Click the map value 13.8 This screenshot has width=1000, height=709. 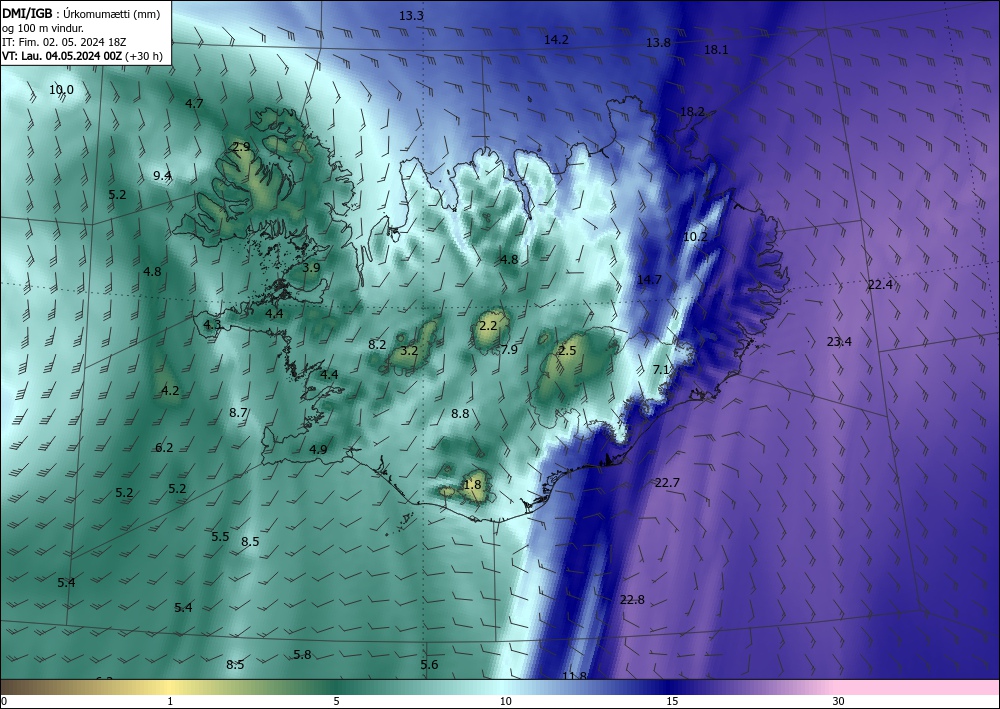(658, 43)
